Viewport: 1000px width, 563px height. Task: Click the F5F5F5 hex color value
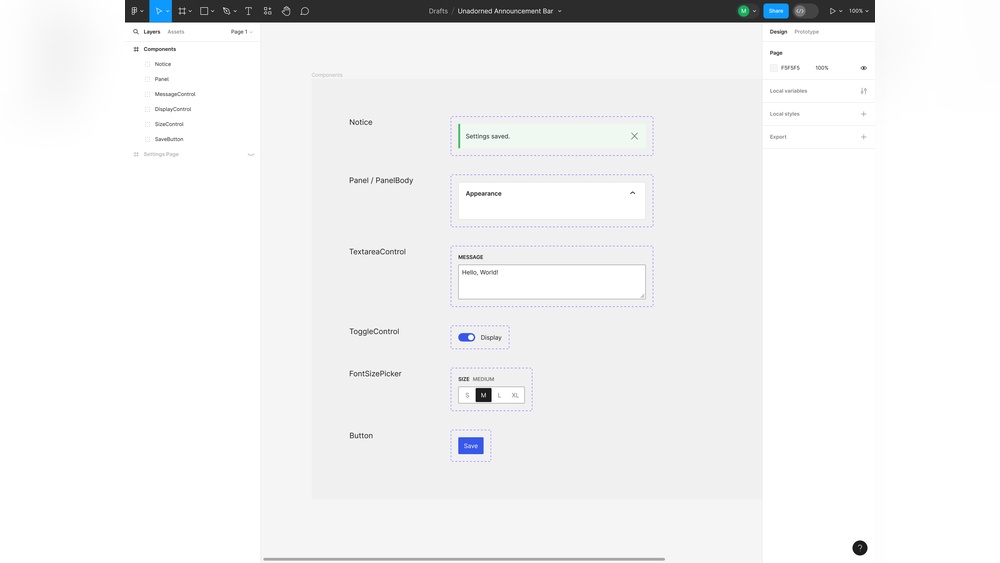coord(790,68)
